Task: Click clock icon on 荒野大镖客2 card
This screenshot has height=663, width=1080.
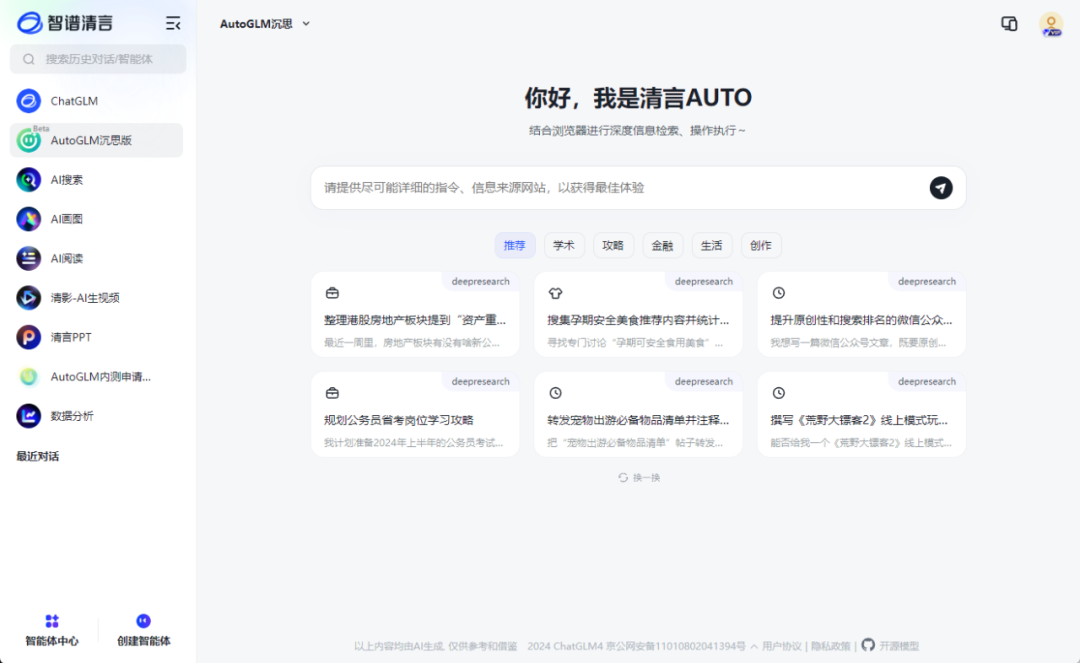Action: coord(778,393)
